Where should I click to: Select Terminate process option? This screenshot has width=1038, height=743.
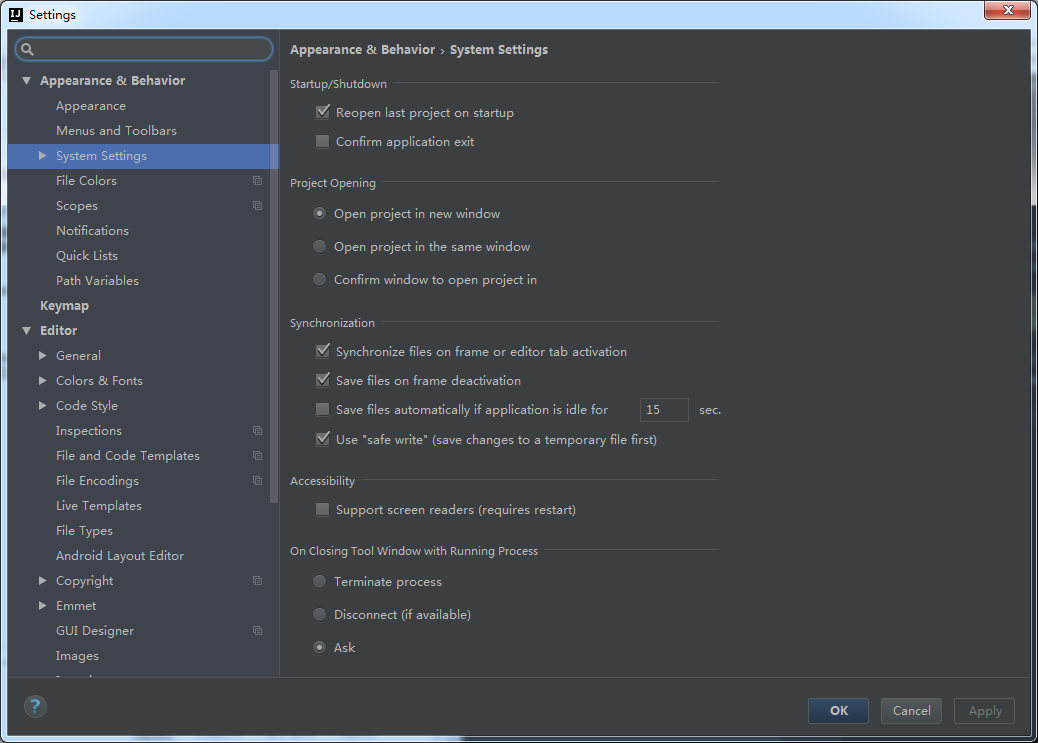pyautogui.click(x=320, y=581)
